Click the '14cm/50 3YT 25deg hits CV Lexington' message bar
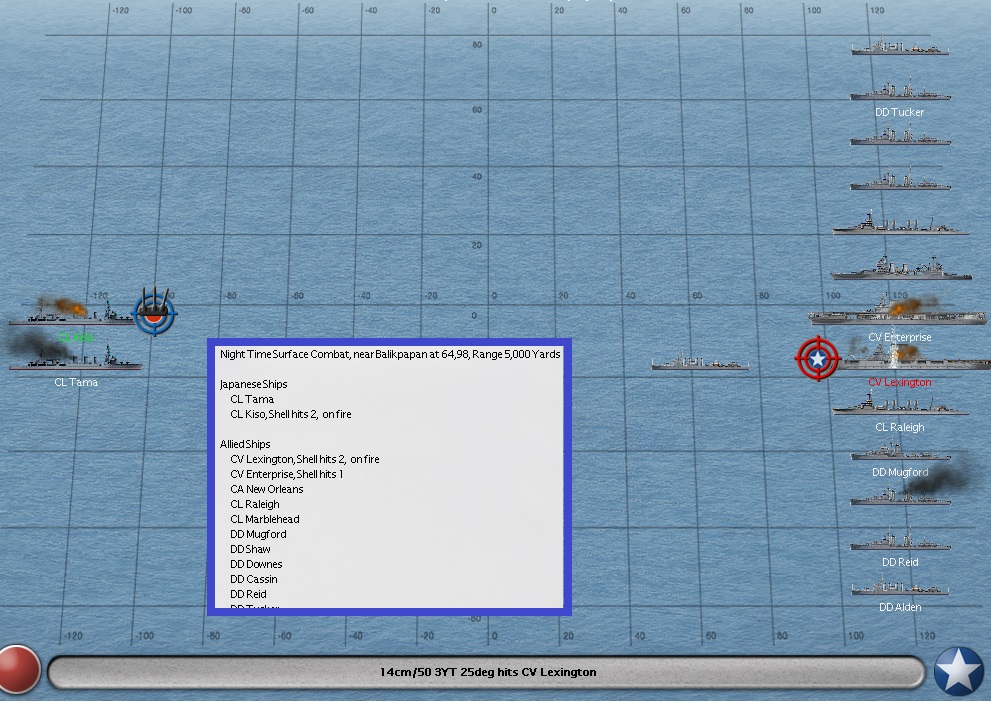The width and height of the screenshot is (991, 702). point(487,672)
